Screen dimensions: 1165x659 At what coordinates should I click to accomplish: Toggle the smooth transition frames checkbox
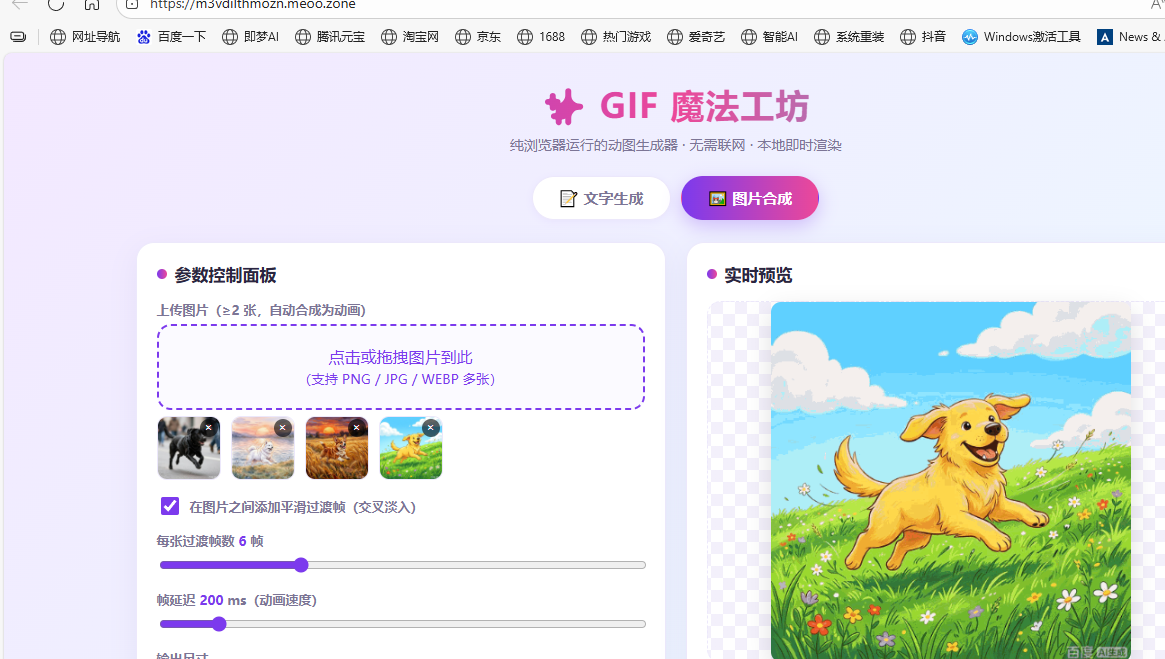pos(169,506)
